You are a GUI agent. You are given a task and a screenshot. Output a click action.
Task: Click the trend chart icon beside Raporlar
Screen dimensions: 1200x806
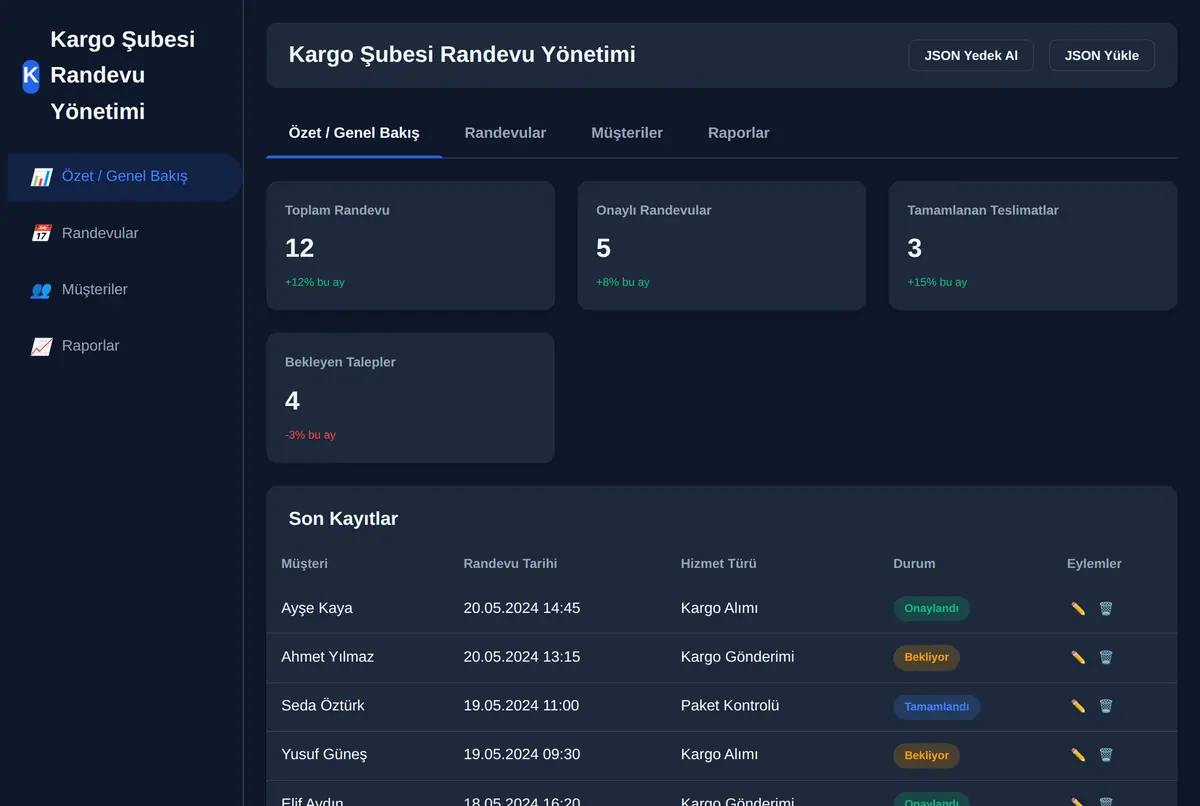coord(41,346)
